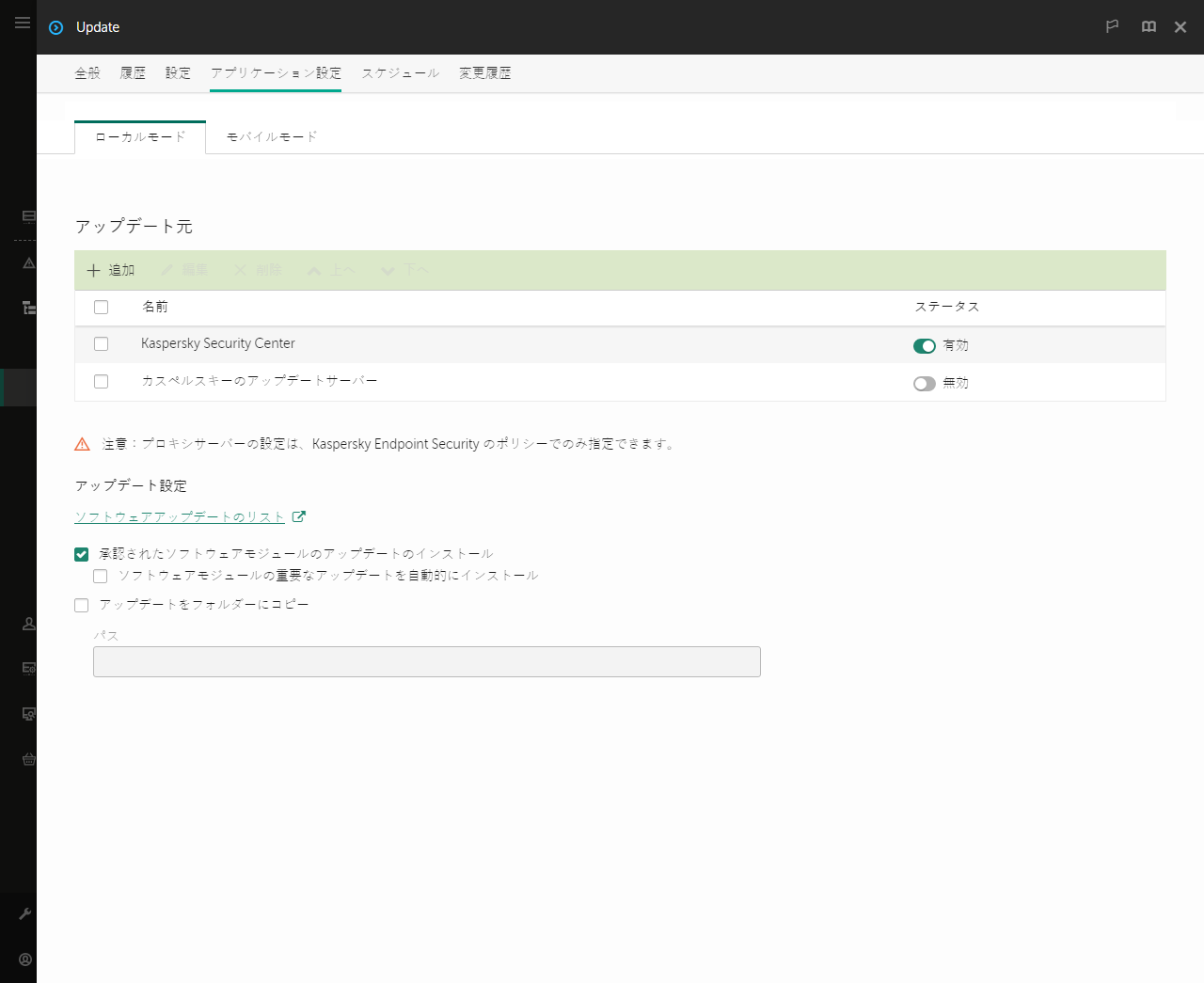Click the Update task status icon
Screen dimensions: 1204x983
tap(57, 26)
